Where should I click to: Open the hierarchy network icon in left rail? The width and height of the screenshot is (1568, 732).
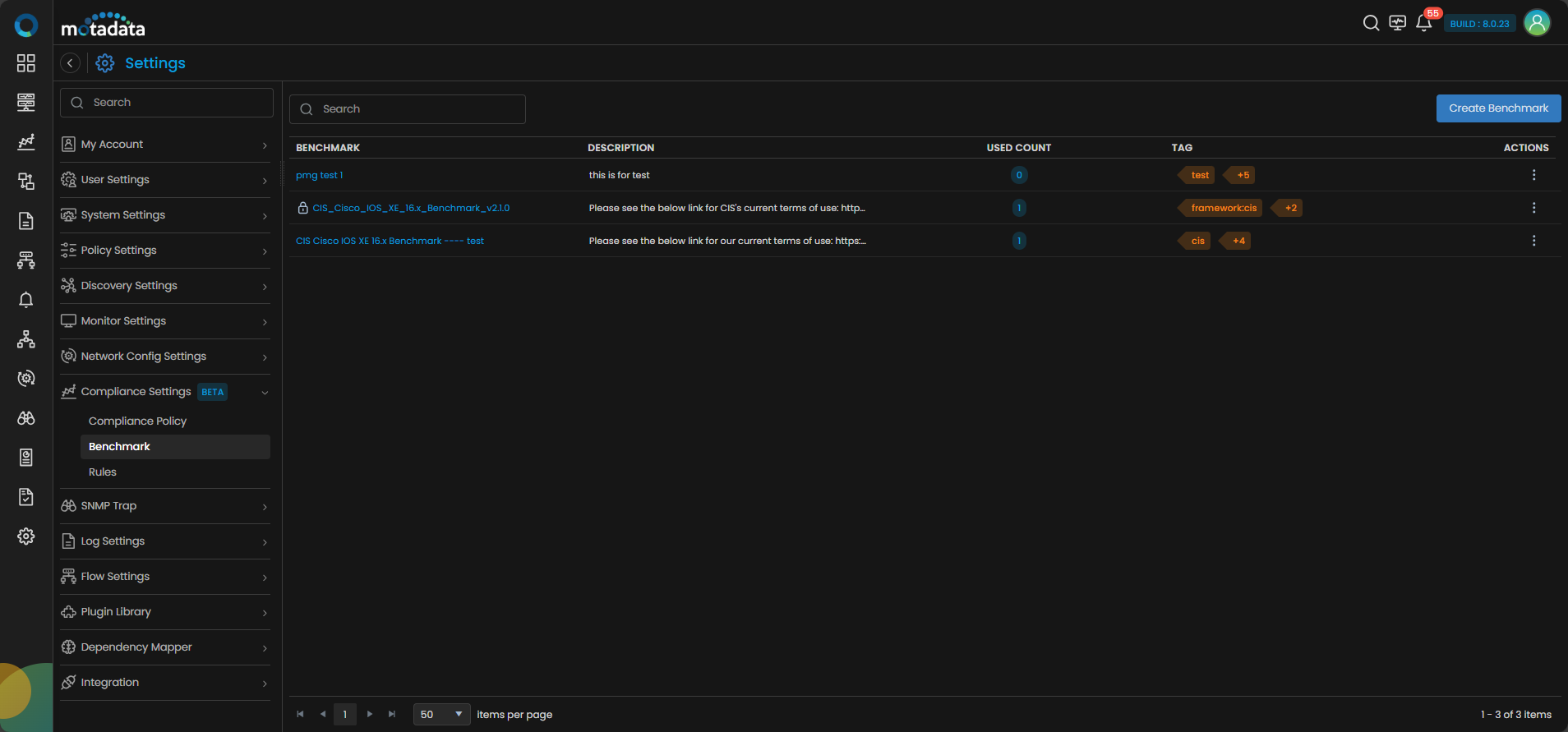[26, 339]
